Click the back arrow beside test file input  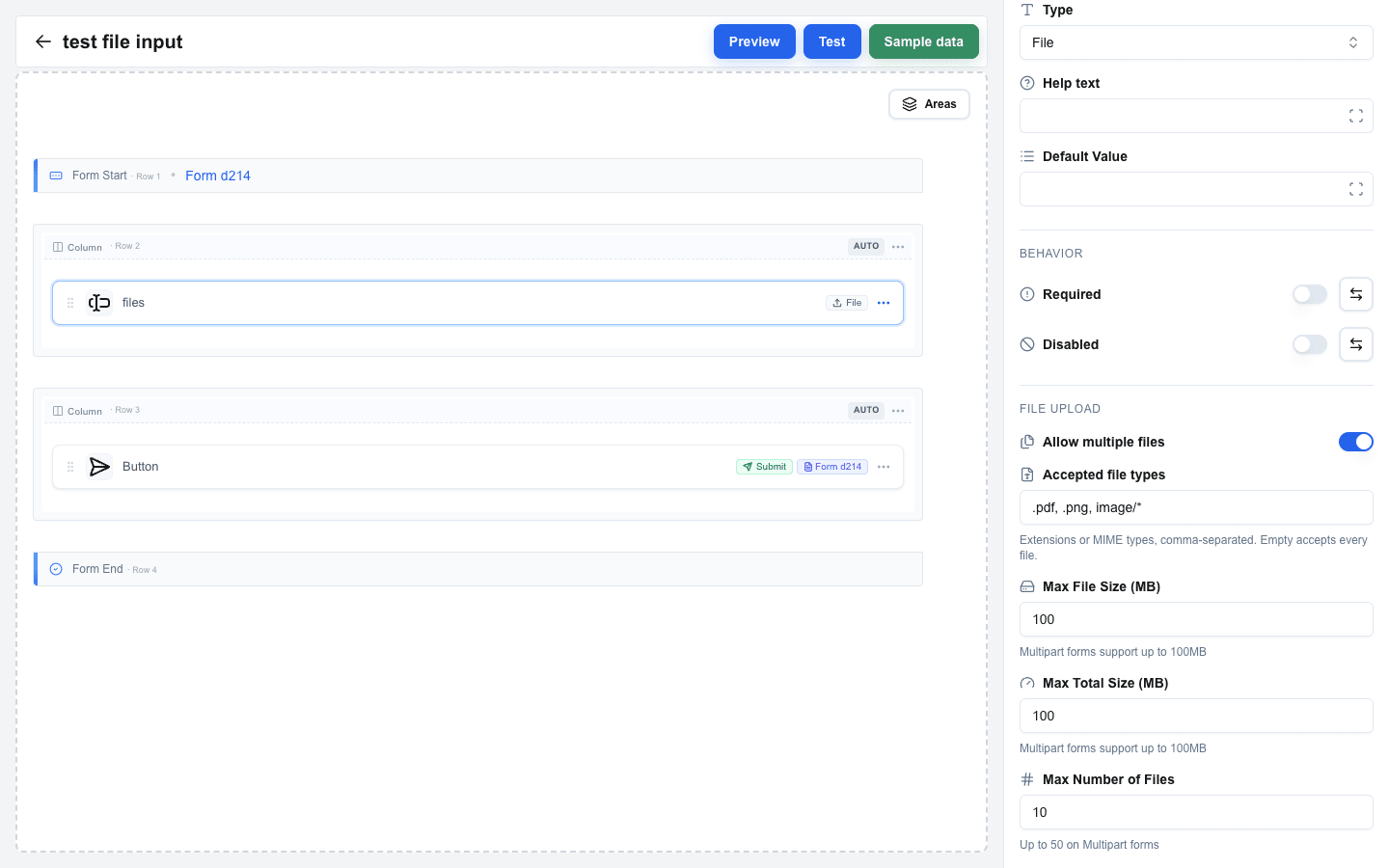tap(42, 41)
